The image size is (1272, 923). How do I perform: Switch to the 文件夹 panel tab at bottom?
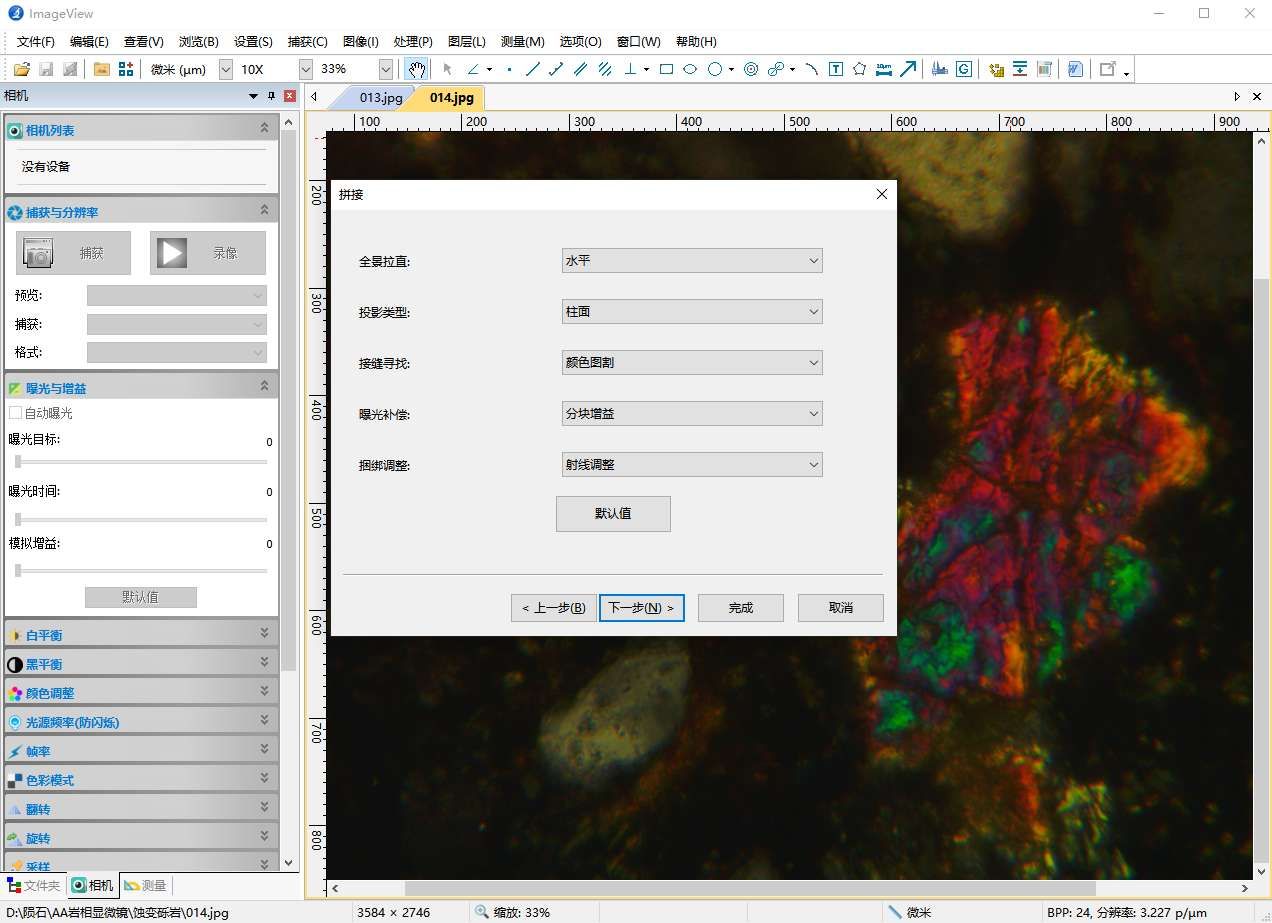click(x=34, y=885)
